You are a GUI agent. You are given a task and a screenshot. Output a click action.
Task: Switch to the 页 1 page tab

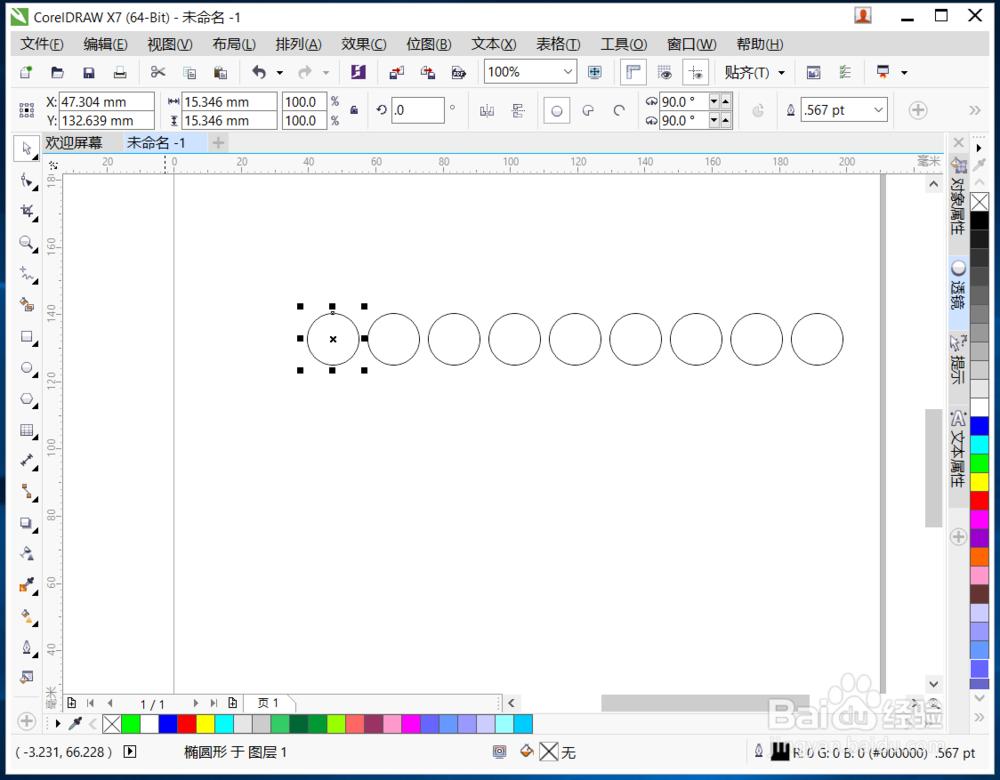268,703
